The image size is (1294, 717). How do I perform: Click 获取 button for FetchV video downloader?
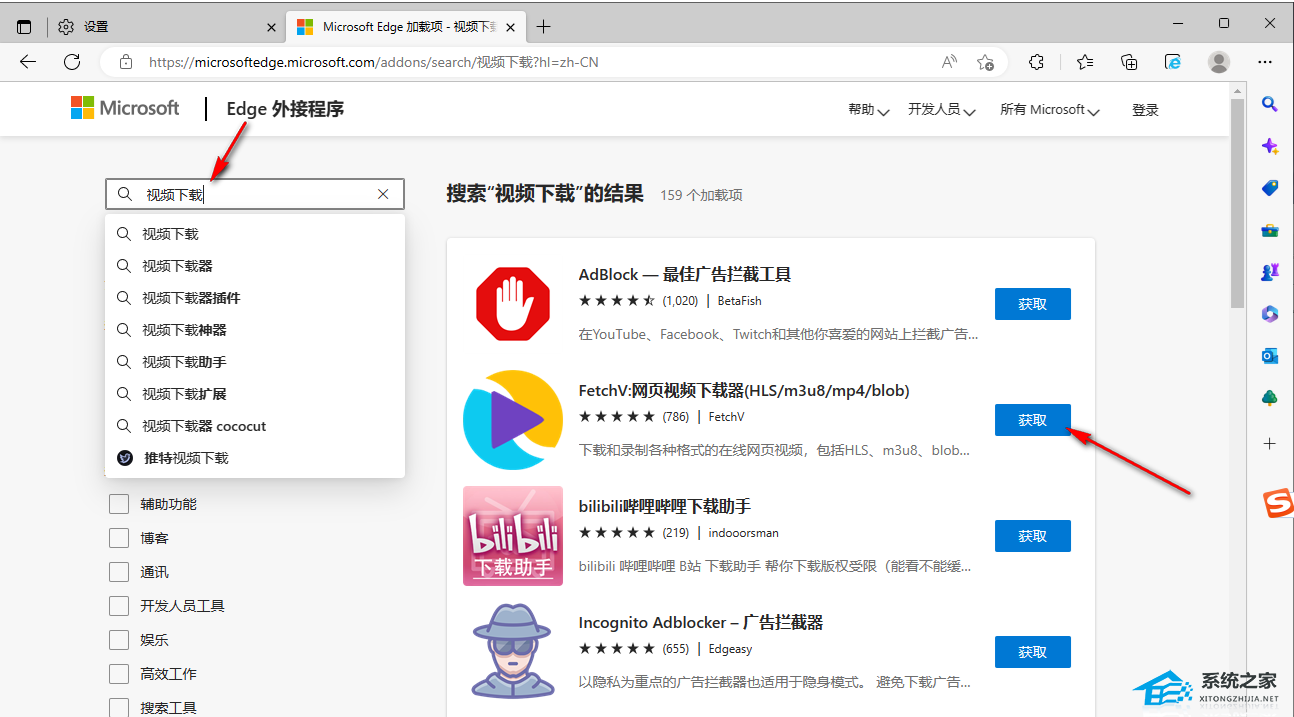pyautogui.click(x=1032, y=420)
